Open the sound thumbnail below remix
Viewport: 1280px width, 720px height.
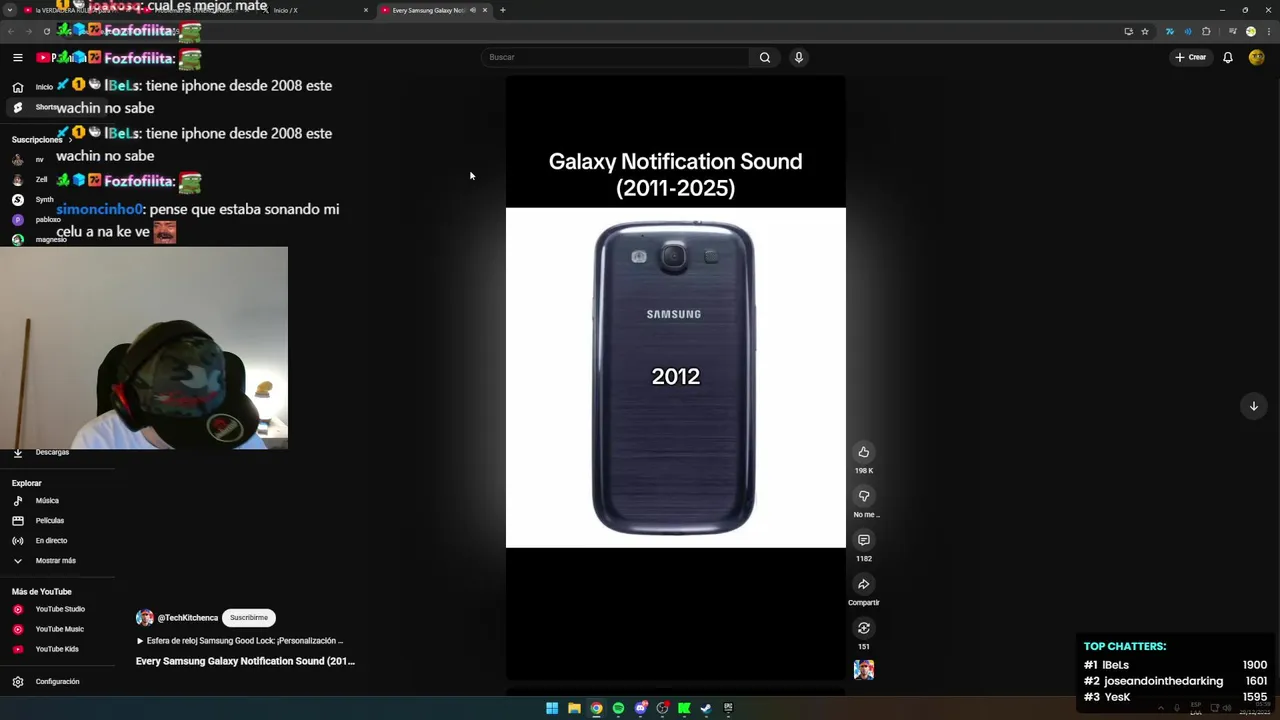(864, 670)
